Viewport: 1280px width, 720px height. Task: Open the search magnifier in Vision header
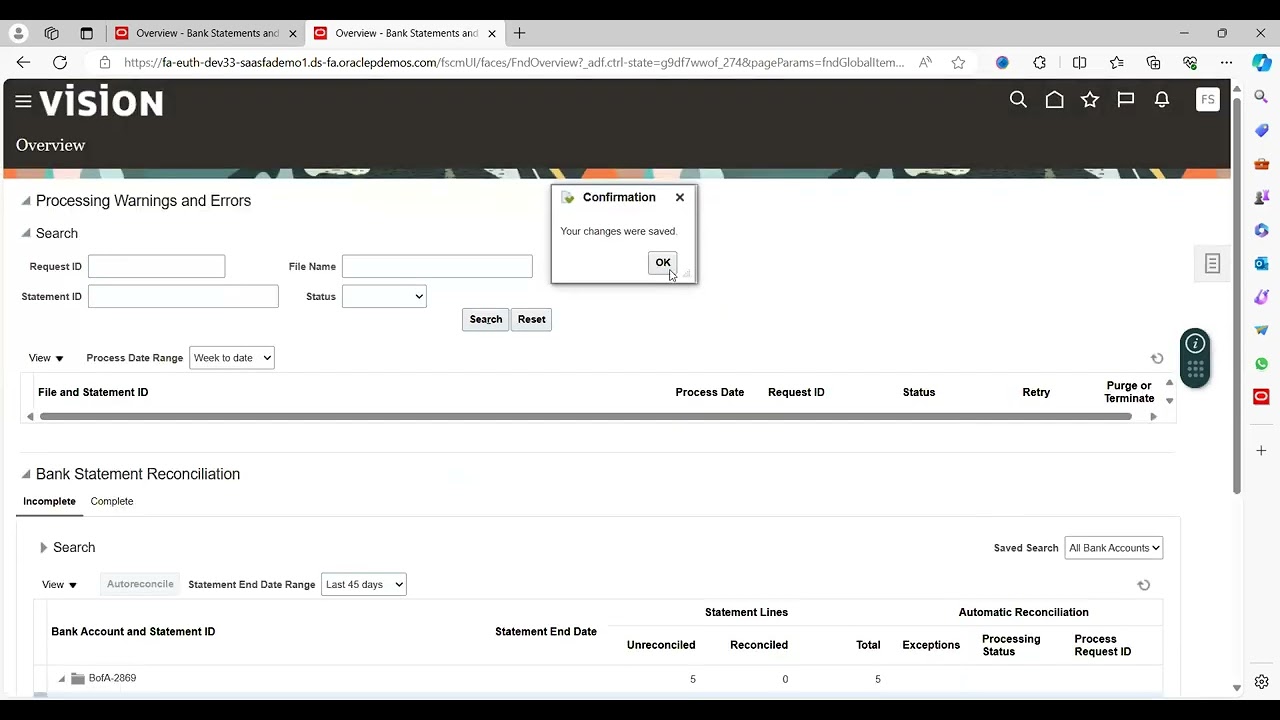(1018, 100)
